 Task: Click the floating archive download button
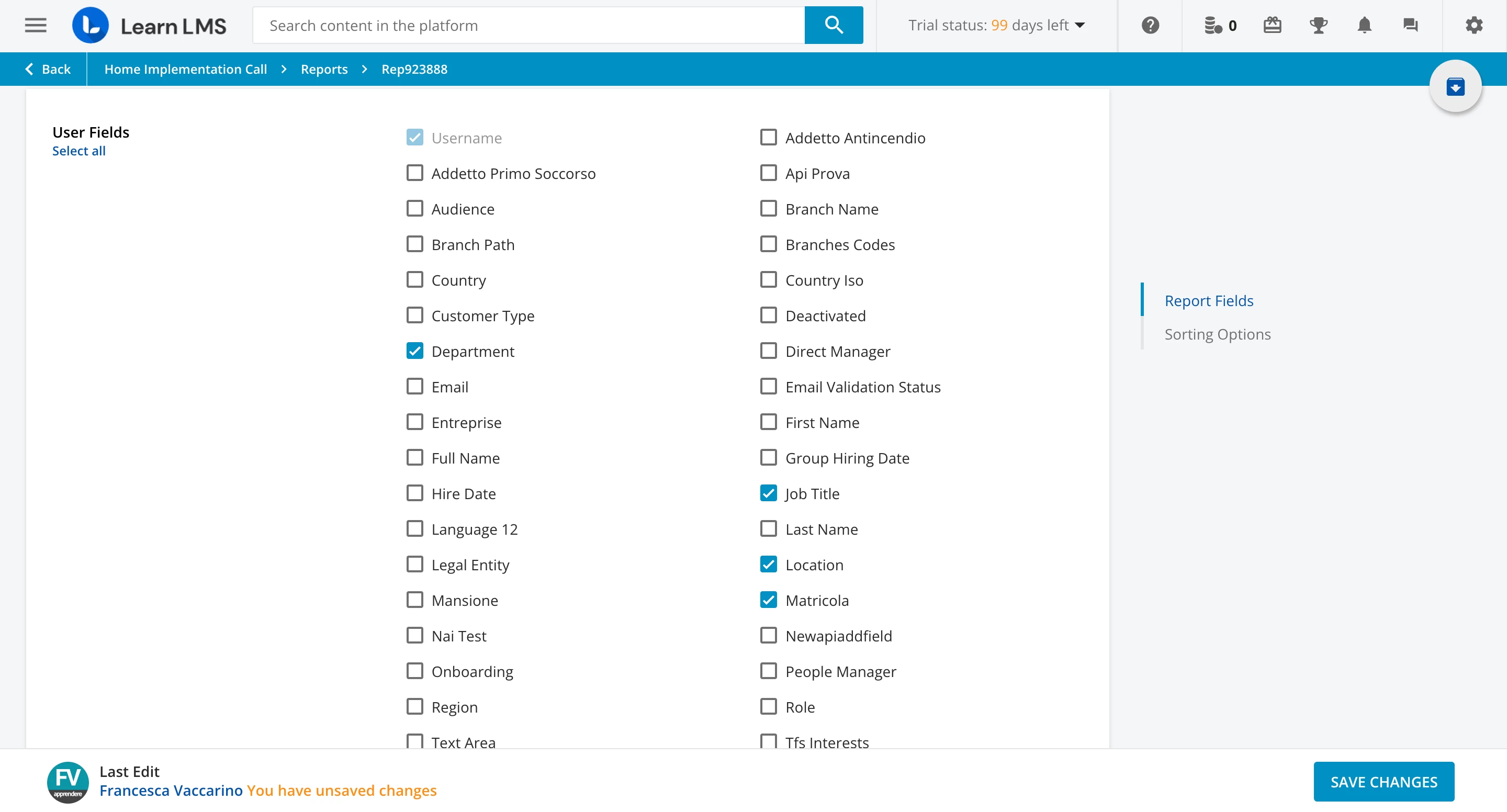(x=1455, y=86)
